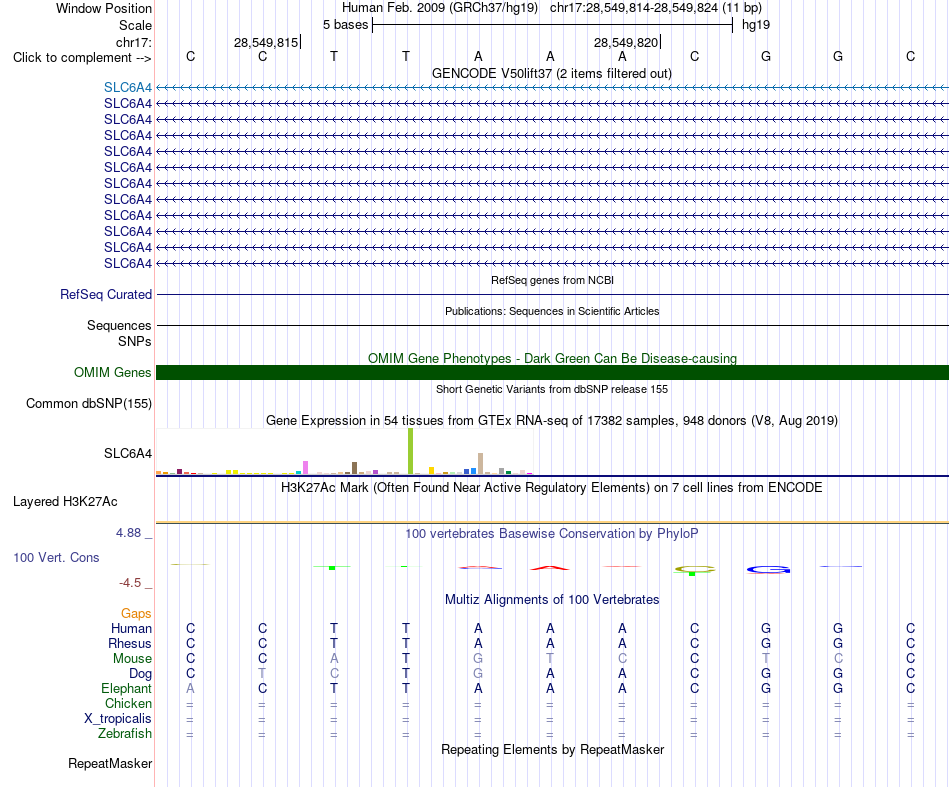Click the -4.5 PhyloP lower limit value
This screenshot has width=950, height=787.
[130, 583]
